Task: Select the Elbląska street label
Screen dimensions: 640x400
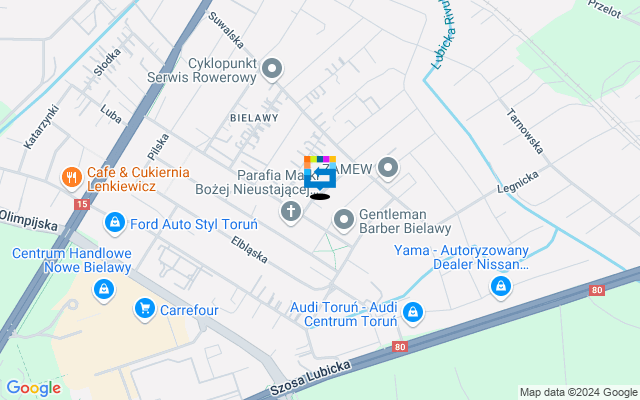Action: (249, 249)
